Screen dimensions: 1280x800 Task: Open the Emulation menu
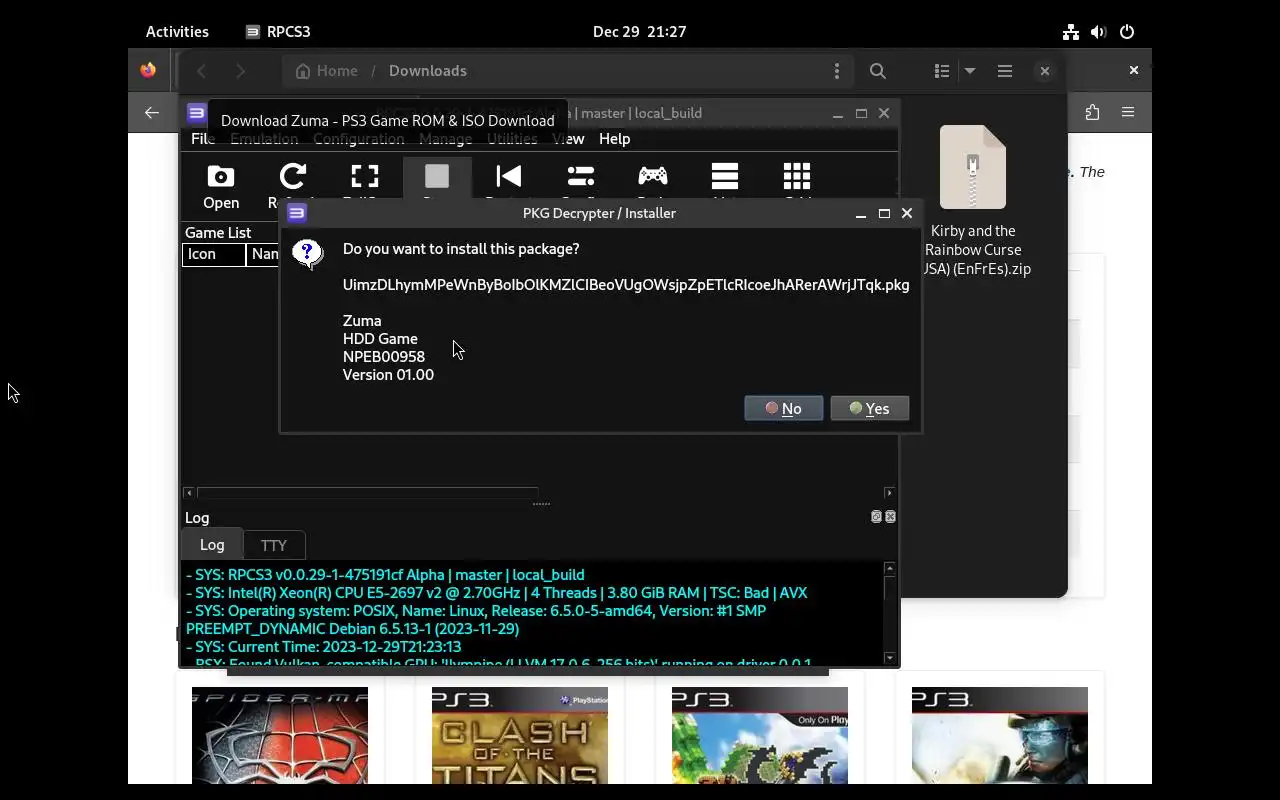[264, 139]
